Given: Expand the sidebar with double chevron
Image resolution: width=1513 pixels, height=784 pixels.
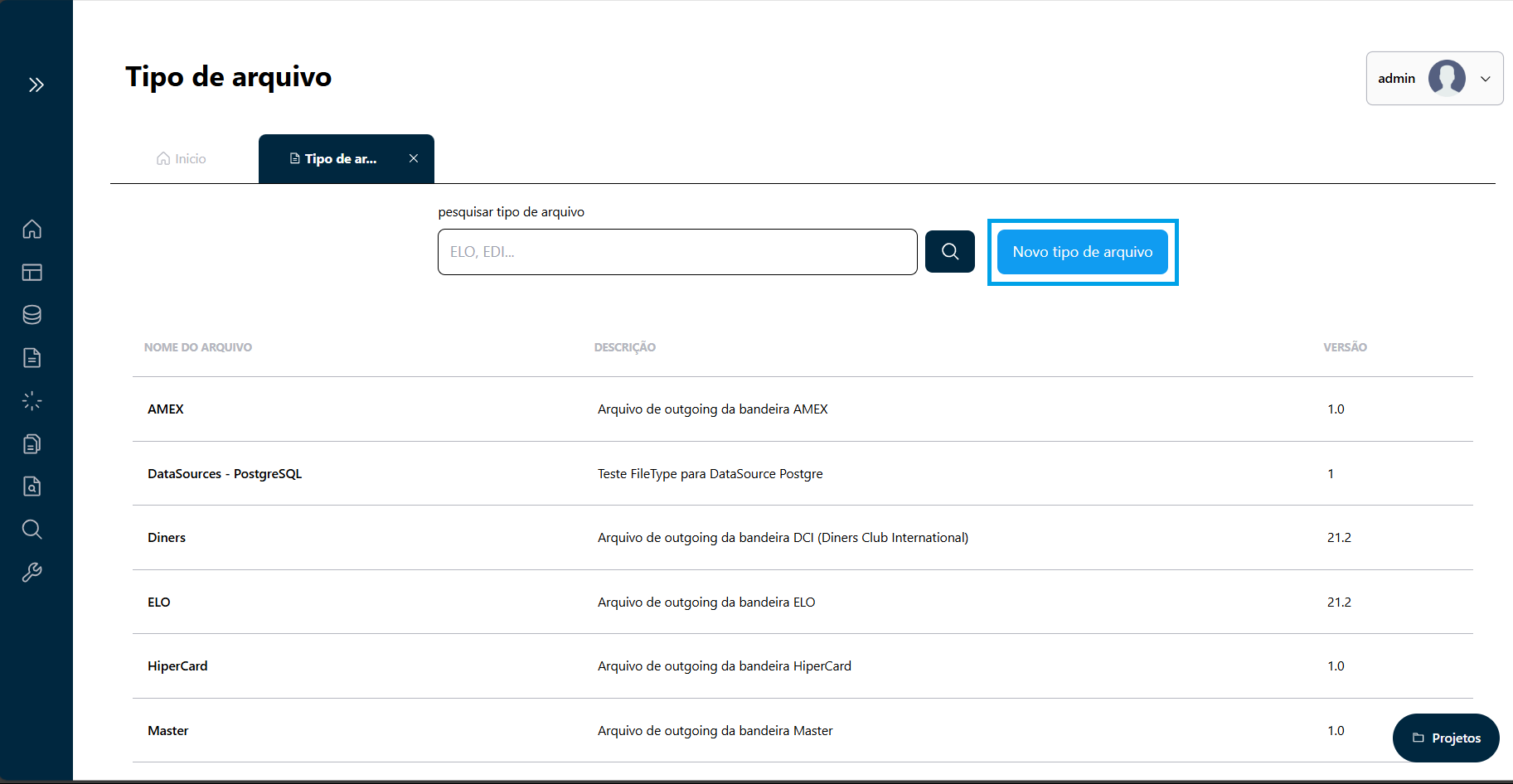Looking at the screenshot, I should (x=36, y=85).
